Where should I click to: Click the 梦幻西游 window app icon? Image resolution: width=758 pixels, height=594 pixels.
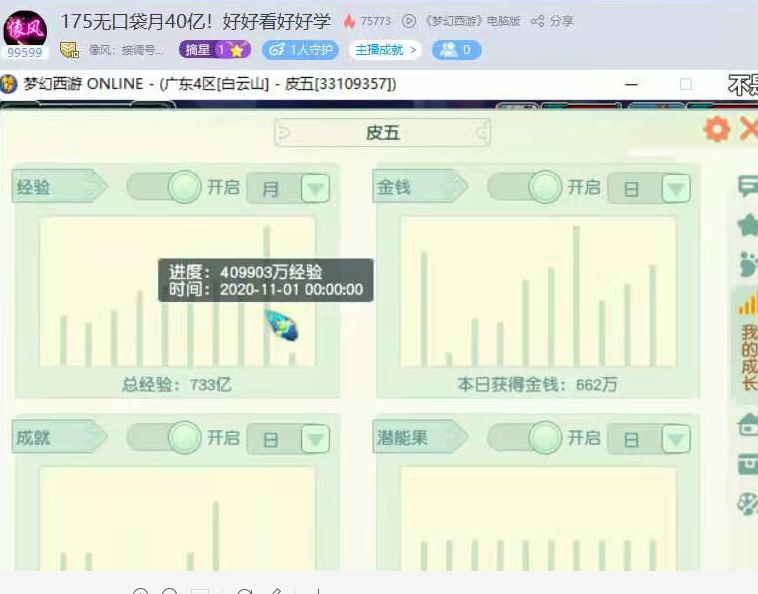(x=8, y=84)
